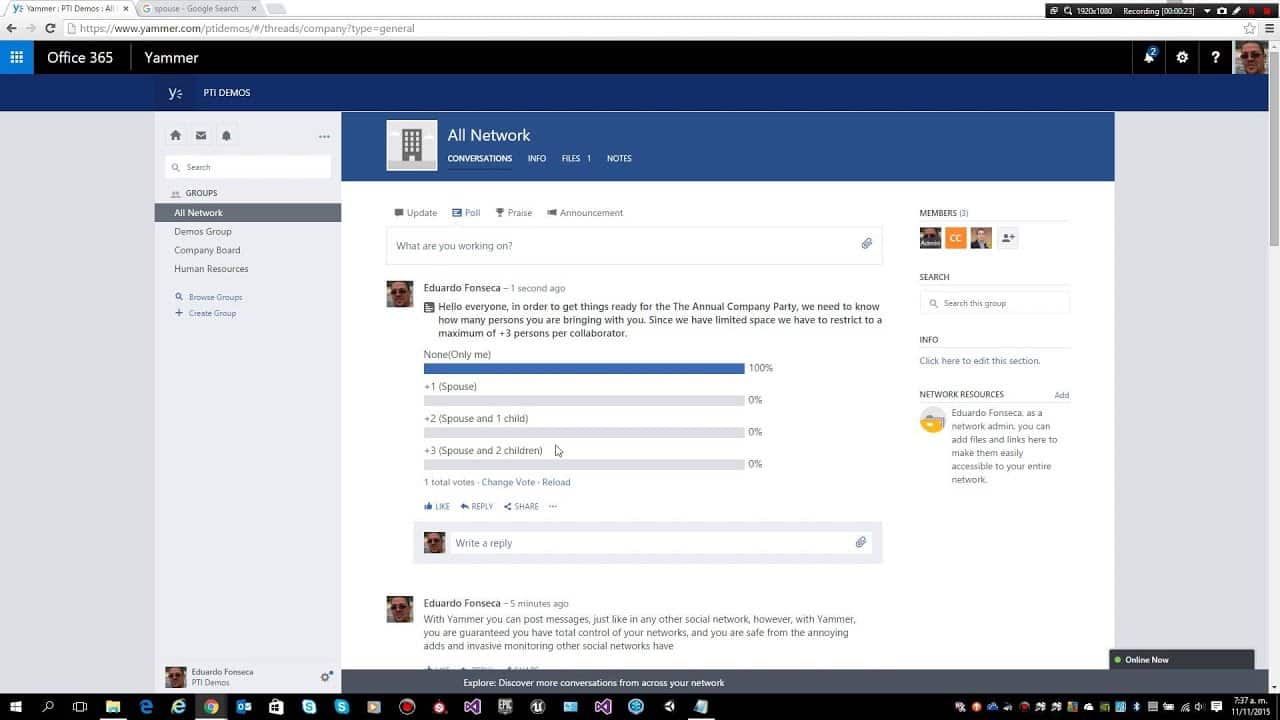Open the Online Now chat panel
The height and width of the screenshot is (720, 1280).
point(1181,660)
